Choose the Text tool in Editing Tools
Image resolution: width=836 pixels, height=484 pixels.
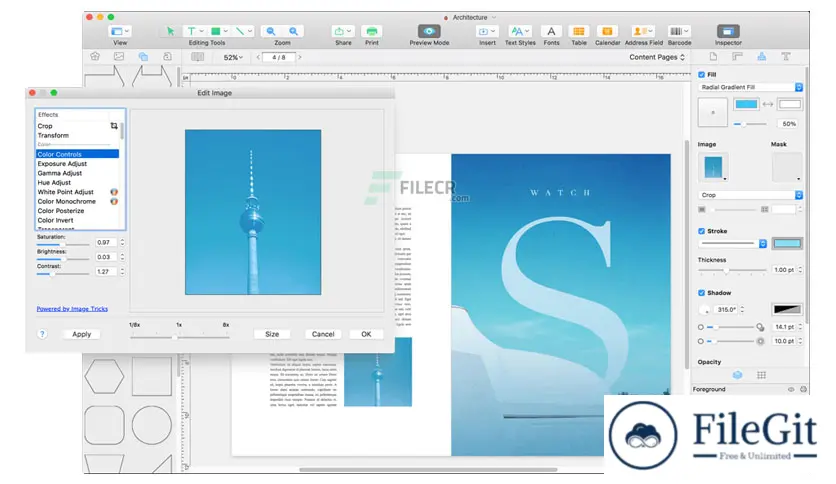[x=191, y=31]
